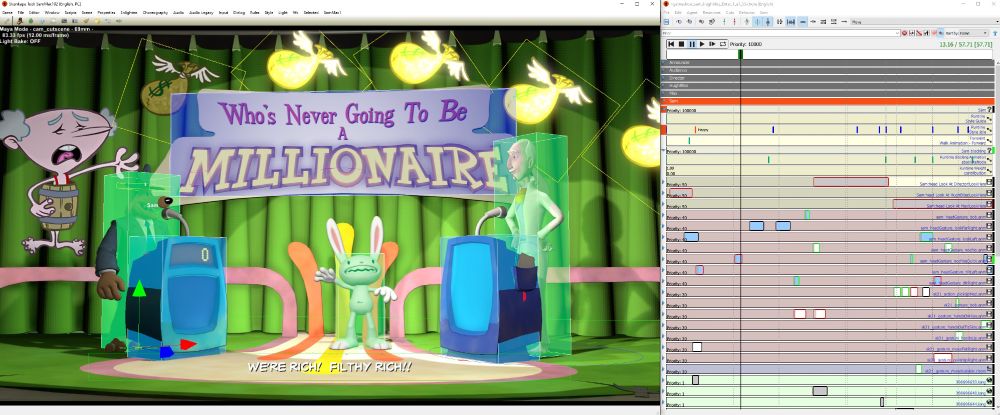Viewport: 1000px width, 415px height.
Task: Click the question mark icon on the Sam track
Action: point(989,110)
